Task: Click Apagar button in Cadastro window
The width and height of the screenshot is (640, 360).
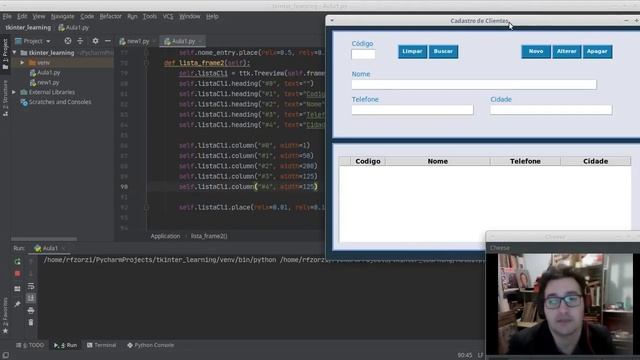Action: point(597,51)
